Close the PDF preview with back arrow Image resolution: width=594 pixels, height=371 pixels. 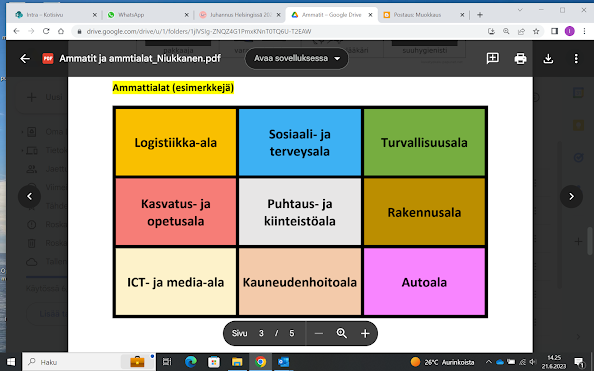[25, 58]
